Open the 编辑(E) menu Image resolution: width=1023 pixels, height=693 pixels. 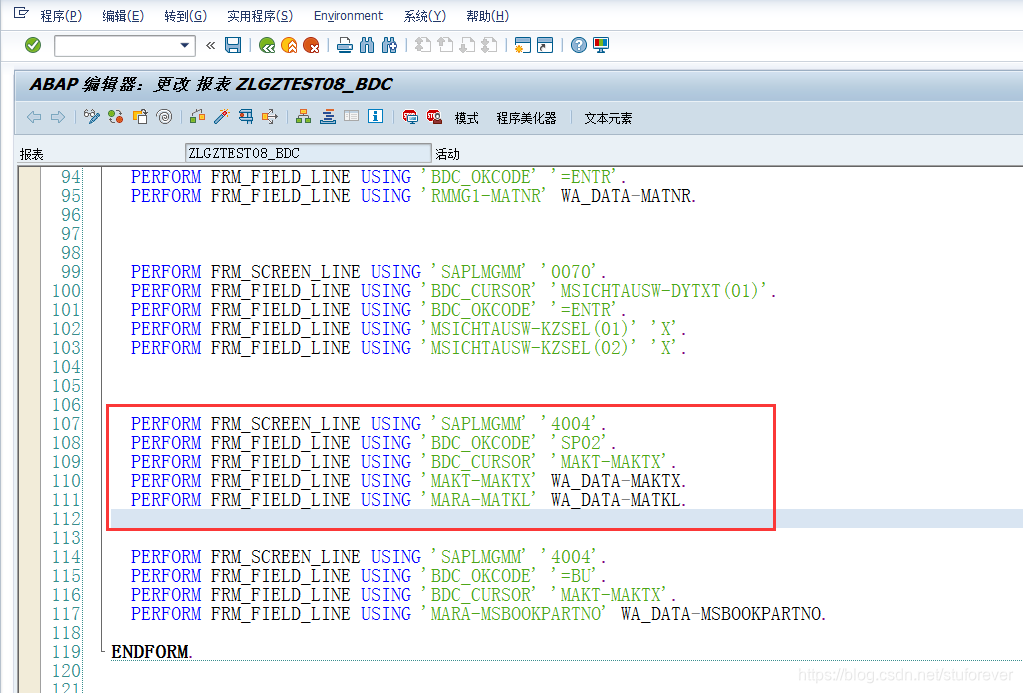tap(123, 16)
